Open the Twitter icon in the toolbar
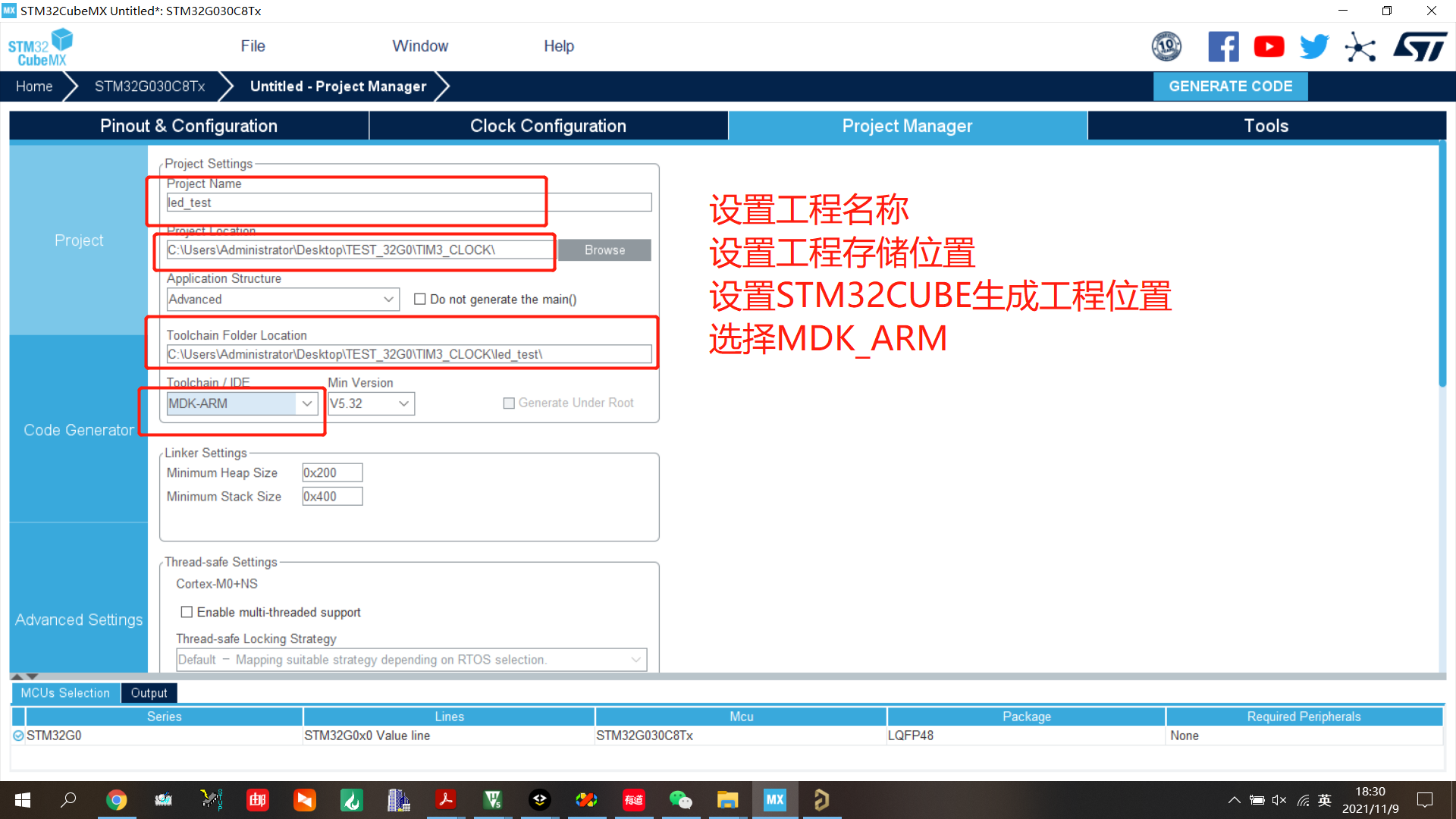This screenshot has height=819, width=1456. click(1314, 46)
